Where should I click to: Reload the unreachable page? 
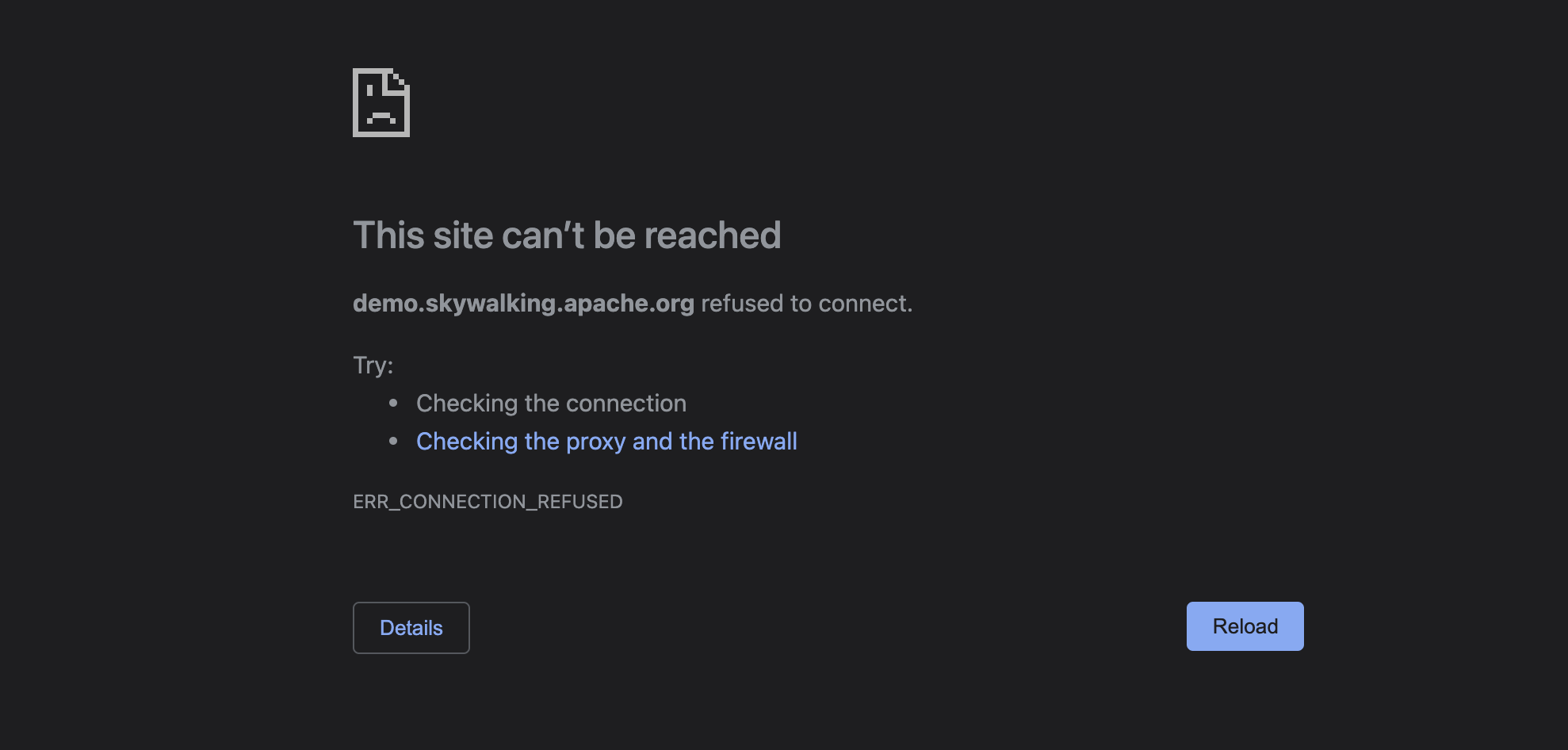[1245, 626]
